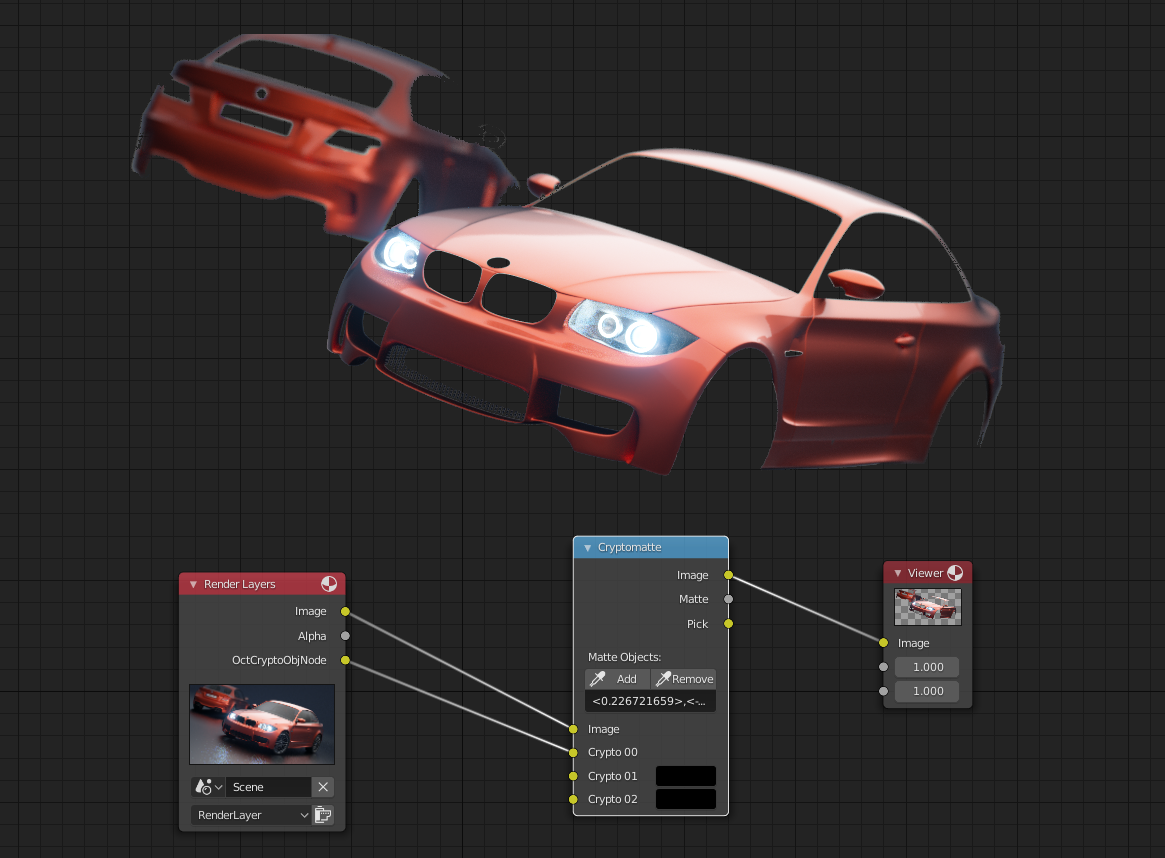Open the scene browse icon dropdown
Screen dimensions: 1165x858
[208, 787]
